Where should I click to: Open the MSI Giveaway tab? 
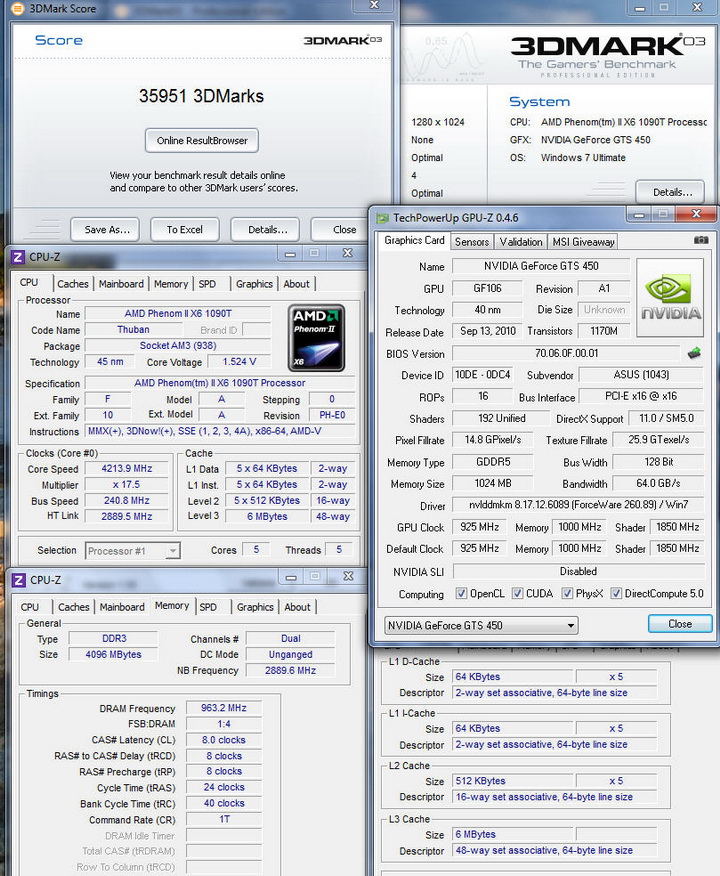click(x=583, y=242)
